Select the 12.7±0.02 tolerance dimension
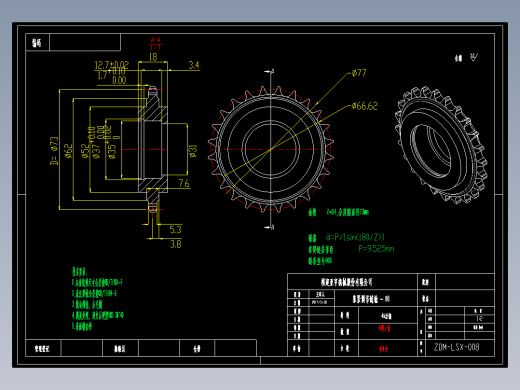This screenshot has width=520, height=390. (x=111, y=65)
